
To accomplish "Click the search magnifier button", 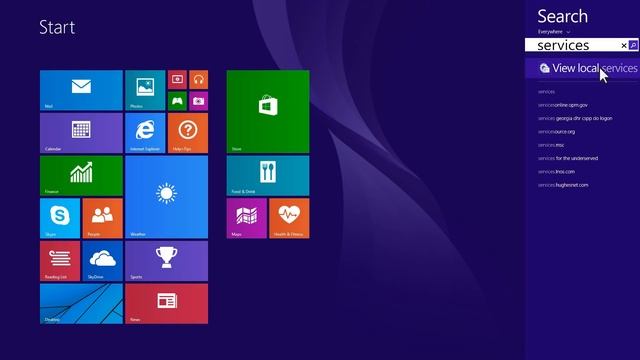I will [633, 45].
